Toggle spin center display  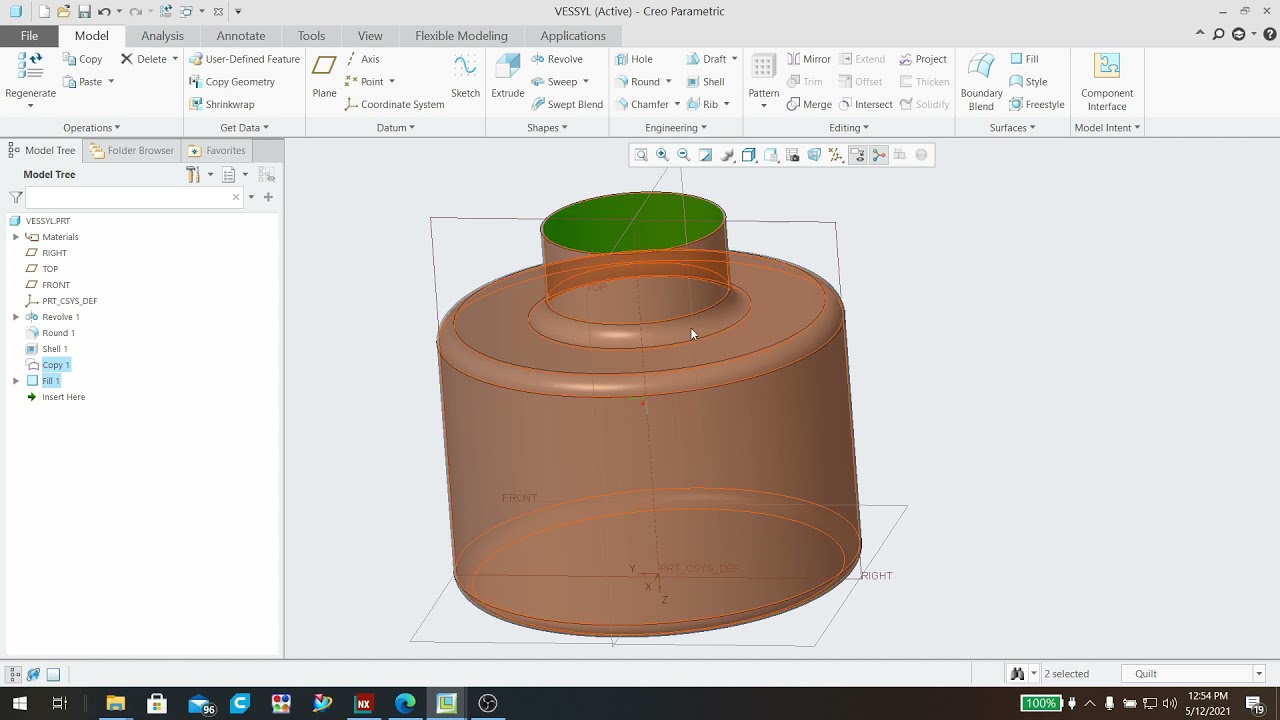pyautogui.click(x=879, y=155)
